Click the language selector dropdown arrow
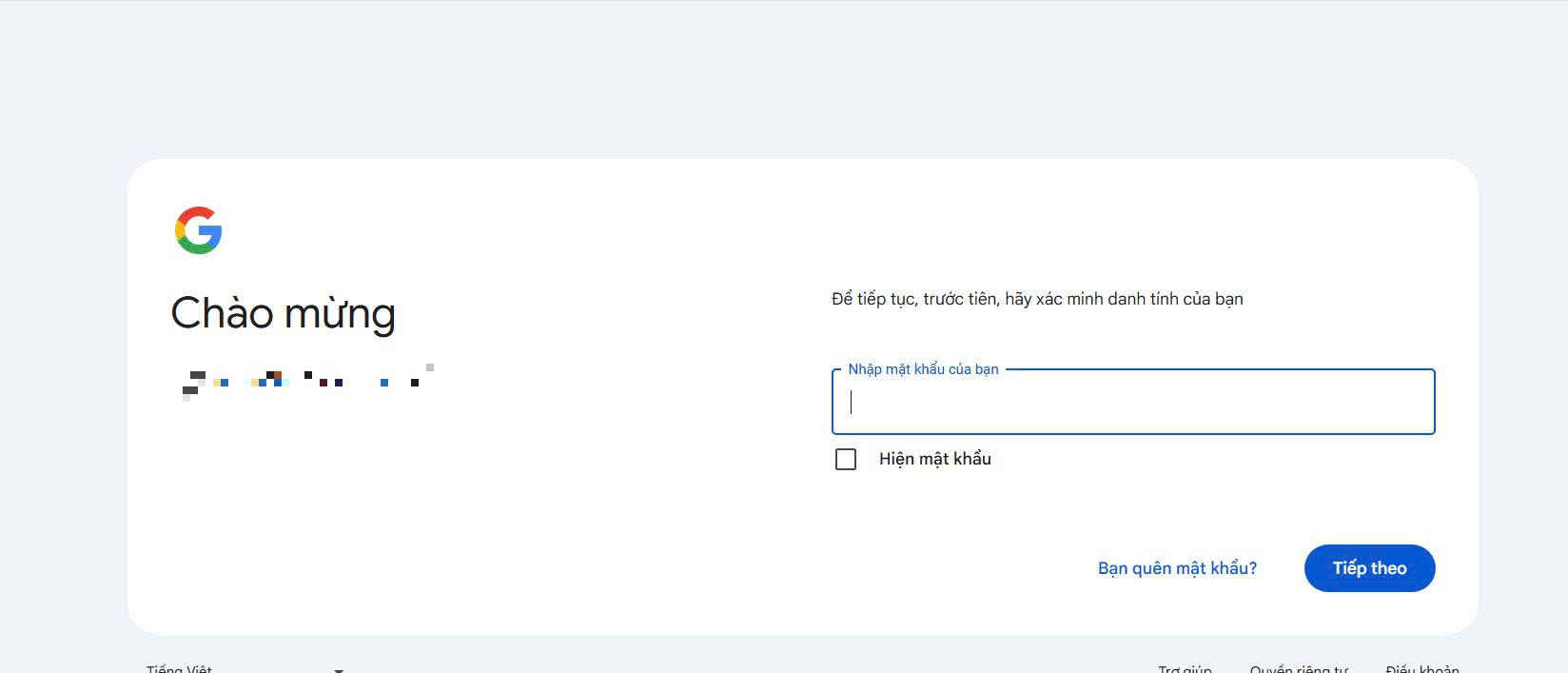 339,670
